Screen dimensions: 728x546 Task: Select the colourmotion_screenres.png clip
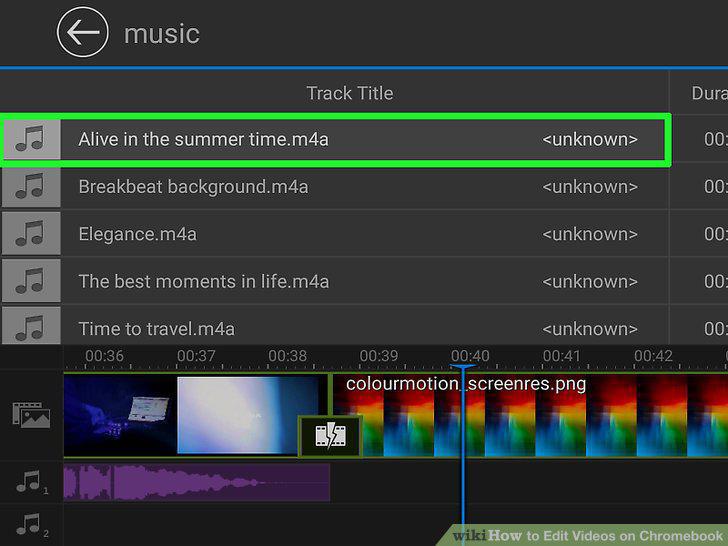[529, 415]
